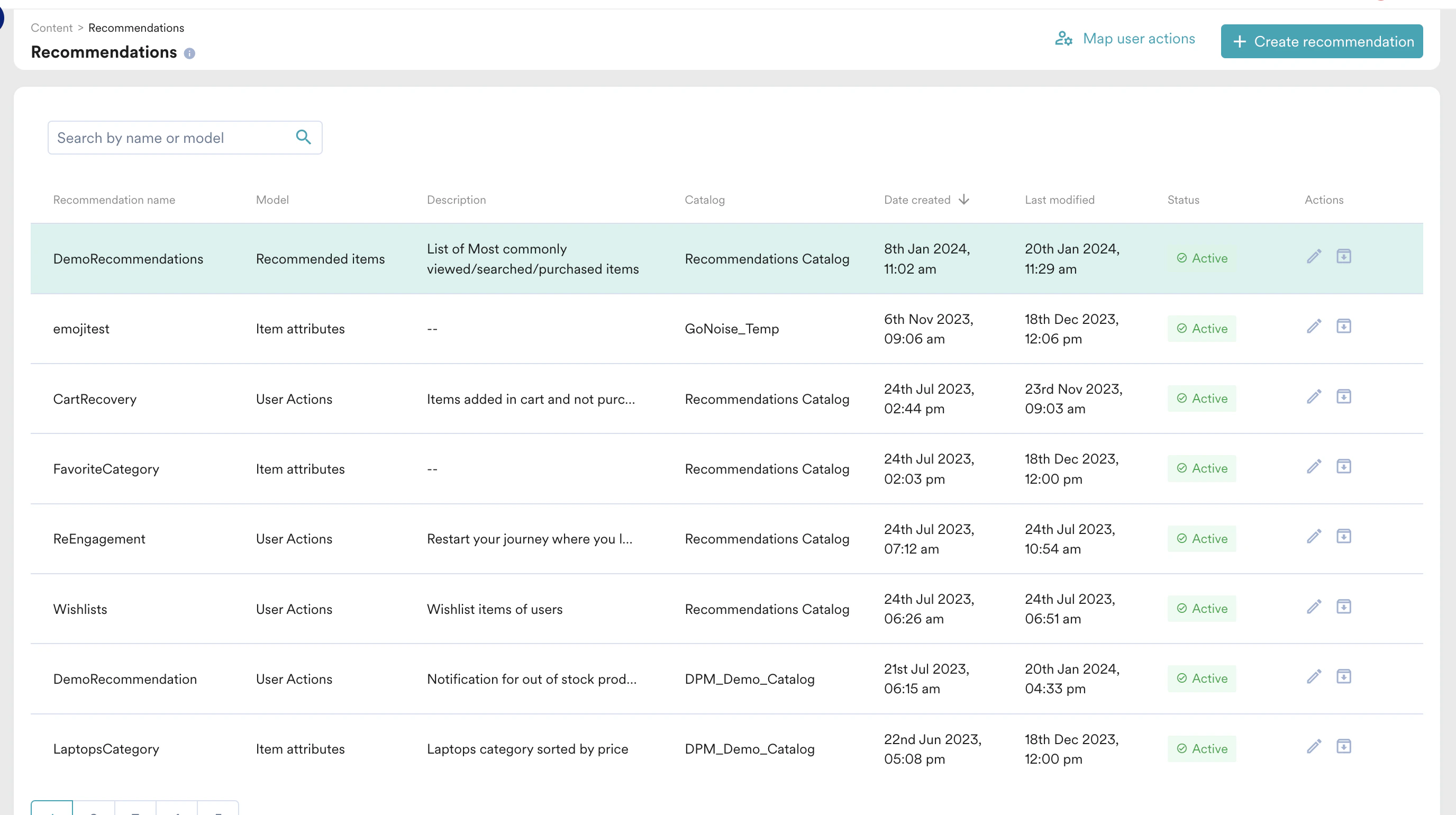Click the archive icon for DemoRecommendation row

pyautogui.click(x=1343, y=676)
